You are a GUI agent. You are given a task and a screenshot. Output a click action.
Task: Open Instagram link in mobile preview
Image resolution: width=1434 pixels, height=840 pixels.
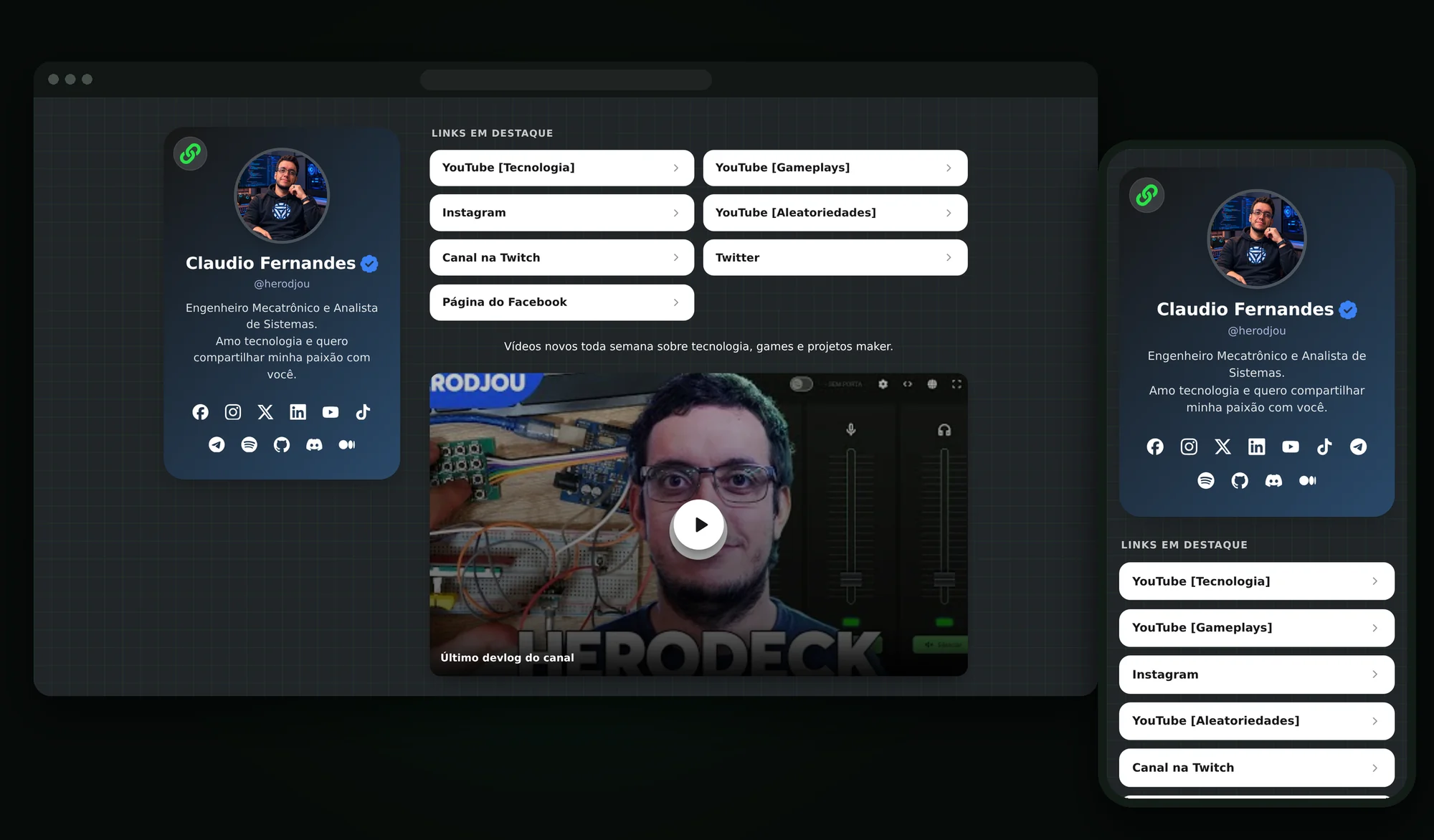pyautogui.click(x=1257, y=674)
